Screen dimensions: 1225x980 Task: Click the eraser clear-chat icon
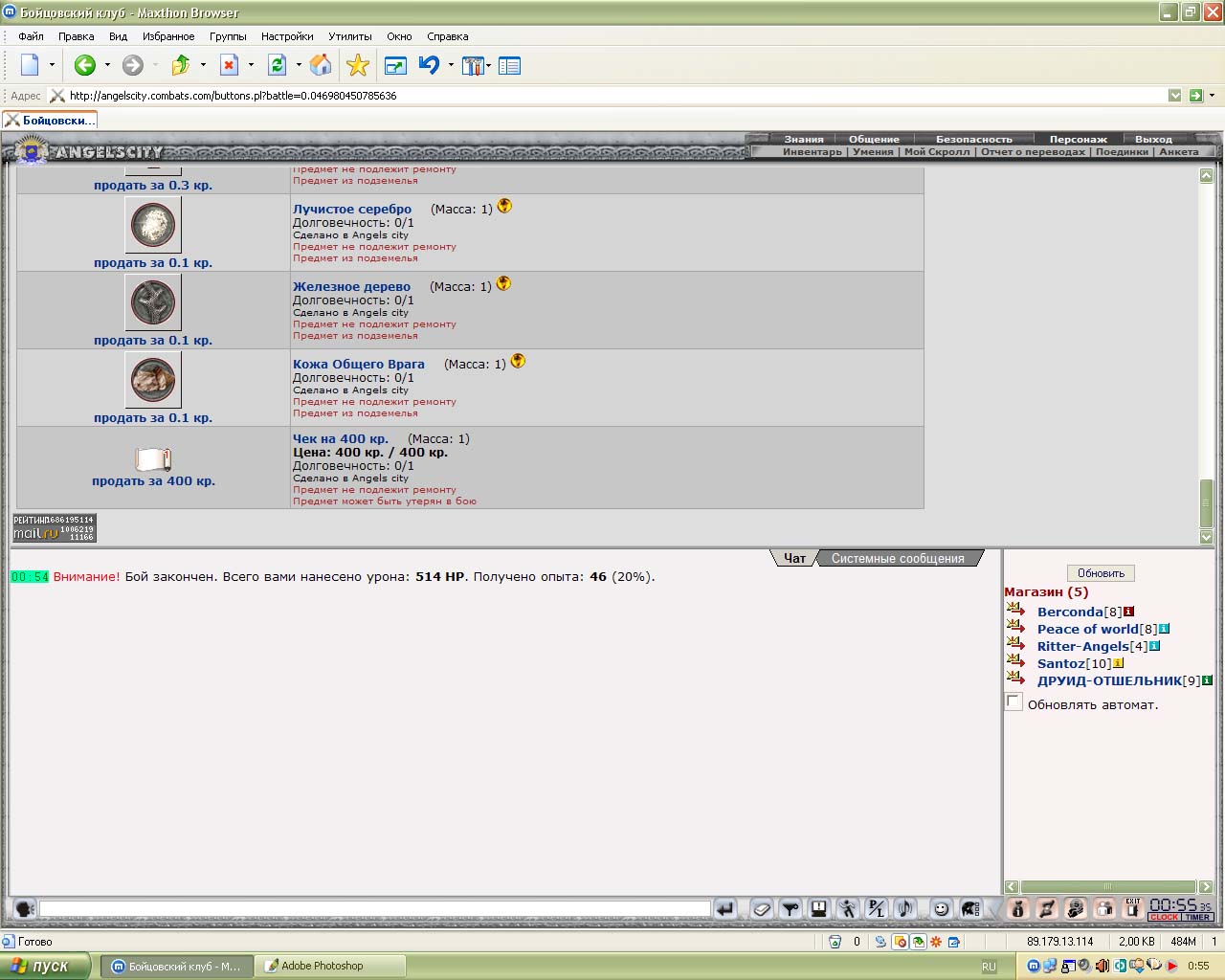tap(762, 908)
